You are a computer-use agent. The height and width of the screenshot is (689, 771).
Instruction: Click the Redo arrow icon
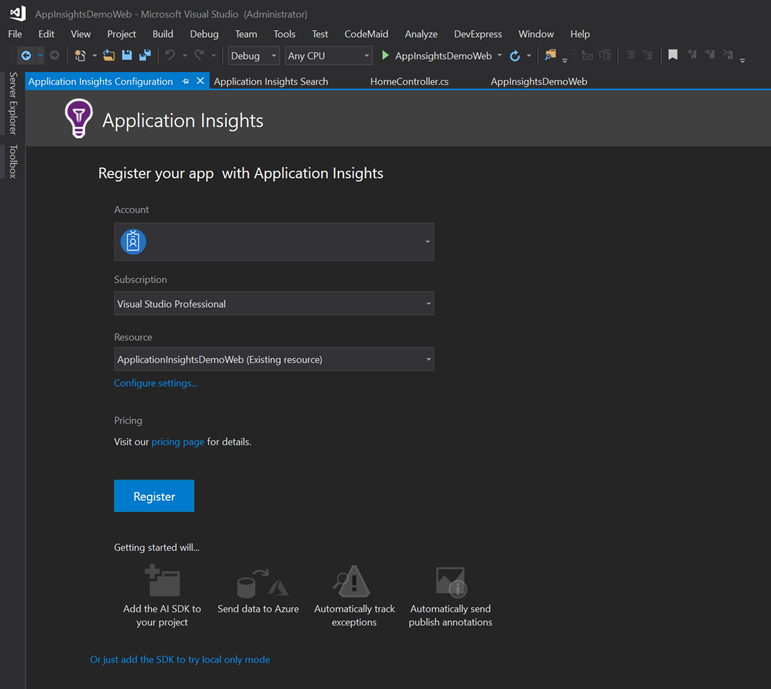point(199,55)
